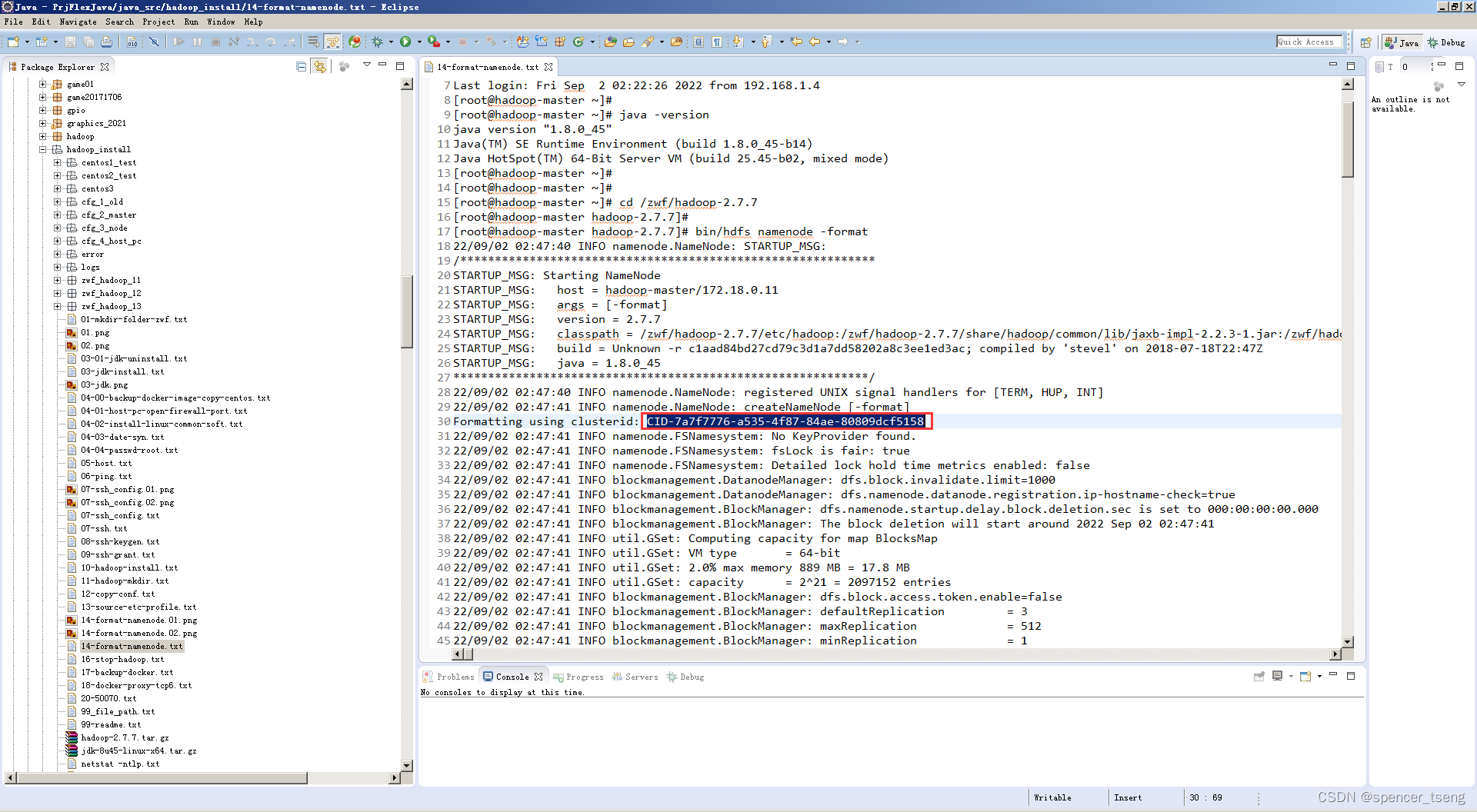The image size is (1477, 812).
Task: Select the Open Console icon in Console view
Action: point(1305,677)
